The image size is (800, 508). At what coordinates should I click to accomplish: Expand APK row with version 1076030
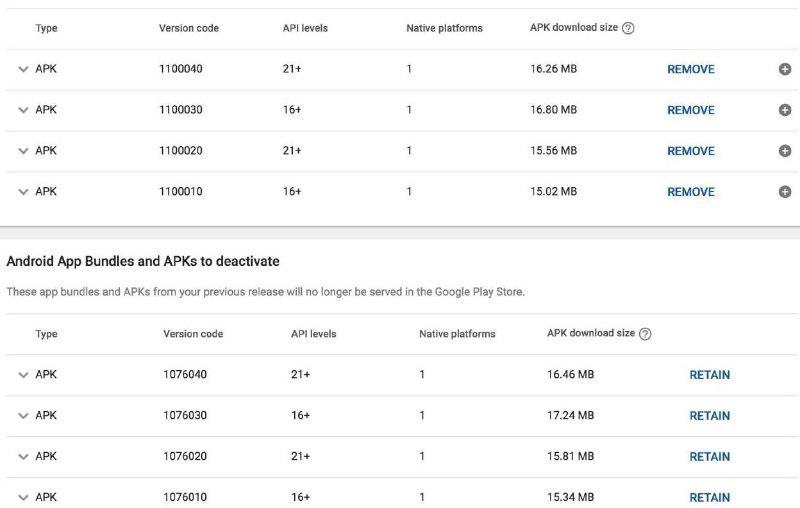pos(23,416)
